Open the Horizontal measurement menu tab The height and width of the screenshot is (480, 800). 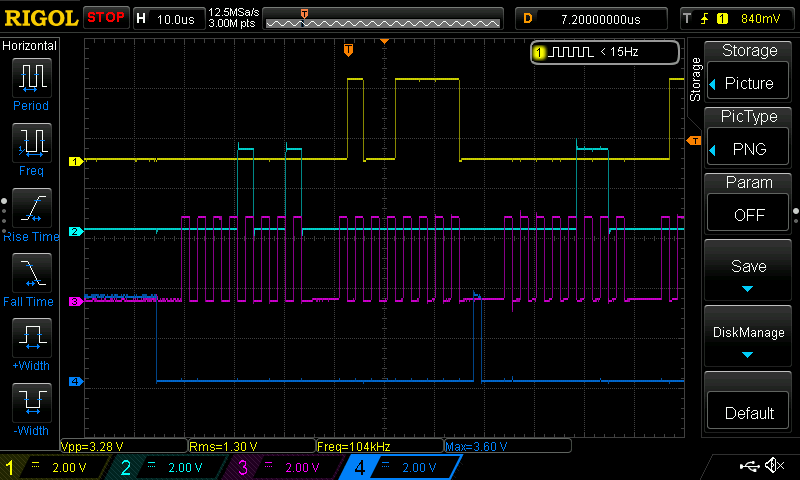(x=30, y=46)
